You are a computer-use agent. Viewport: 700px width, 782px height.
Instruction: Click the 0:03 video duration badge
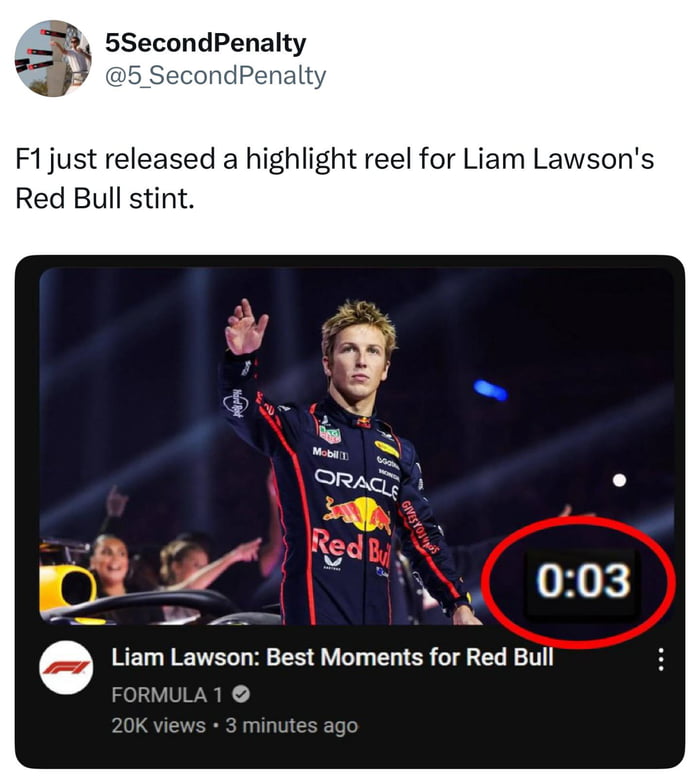(584, 580)
